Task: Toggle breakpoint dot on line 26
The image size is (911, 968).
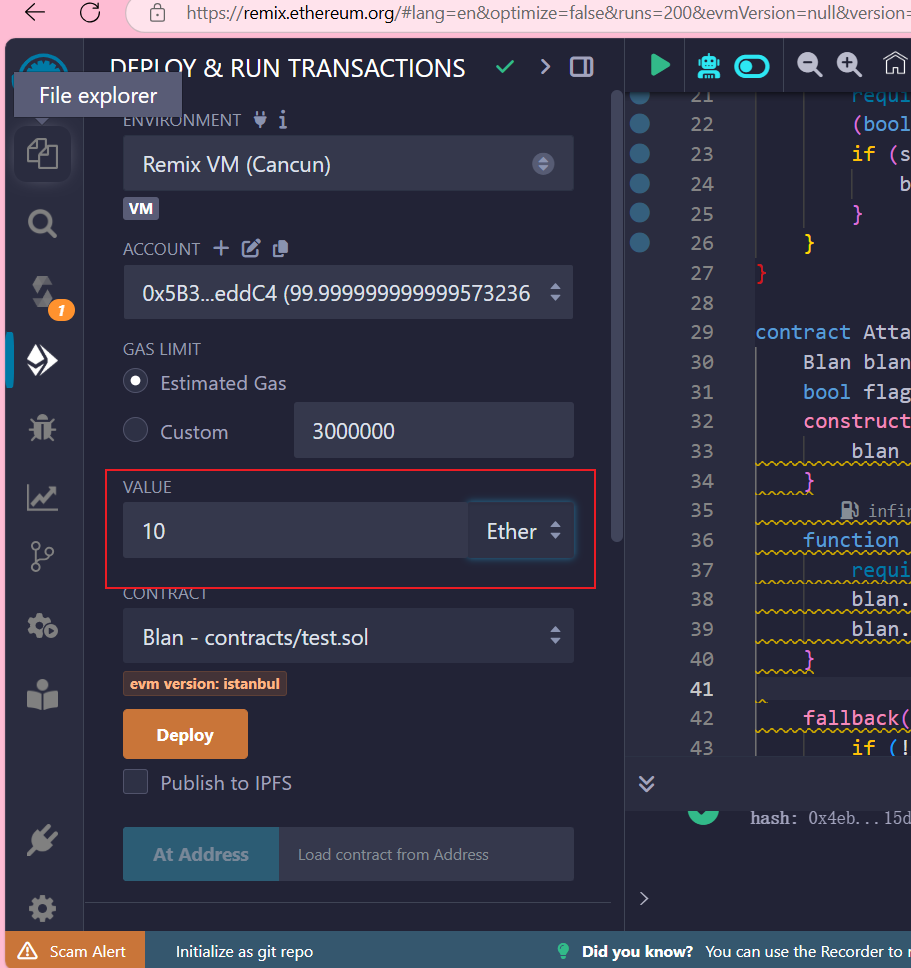Action: click(640, 243)
